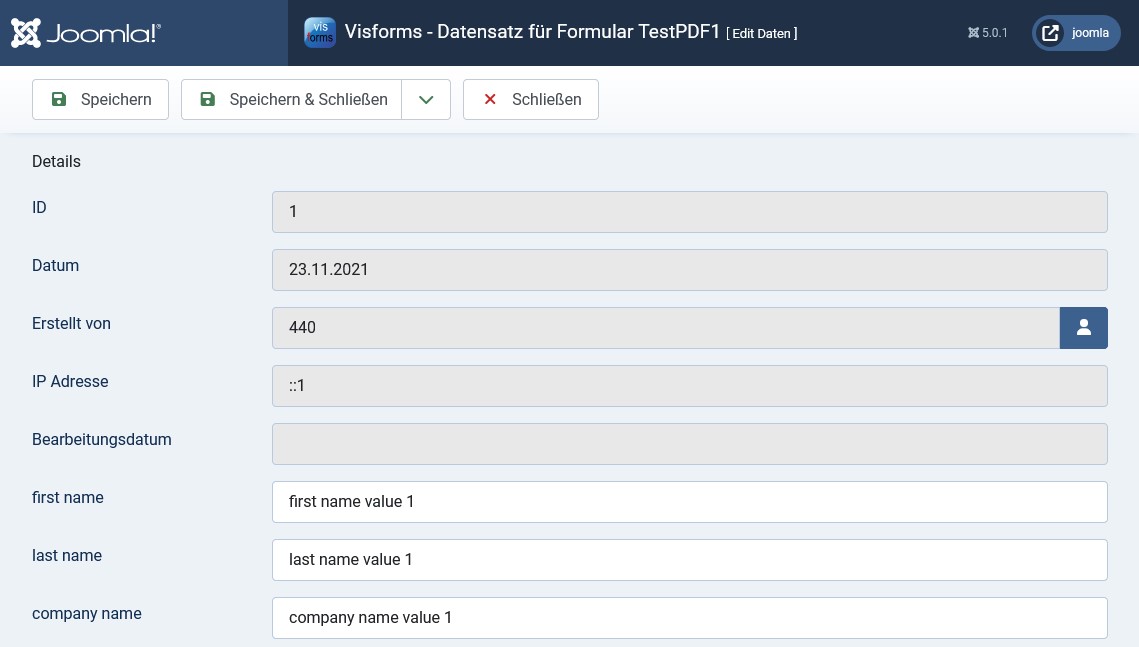The height and width of the screenshot is (647, 1139).
Task: Click the IP Adresse field
Action: (689, 386)
